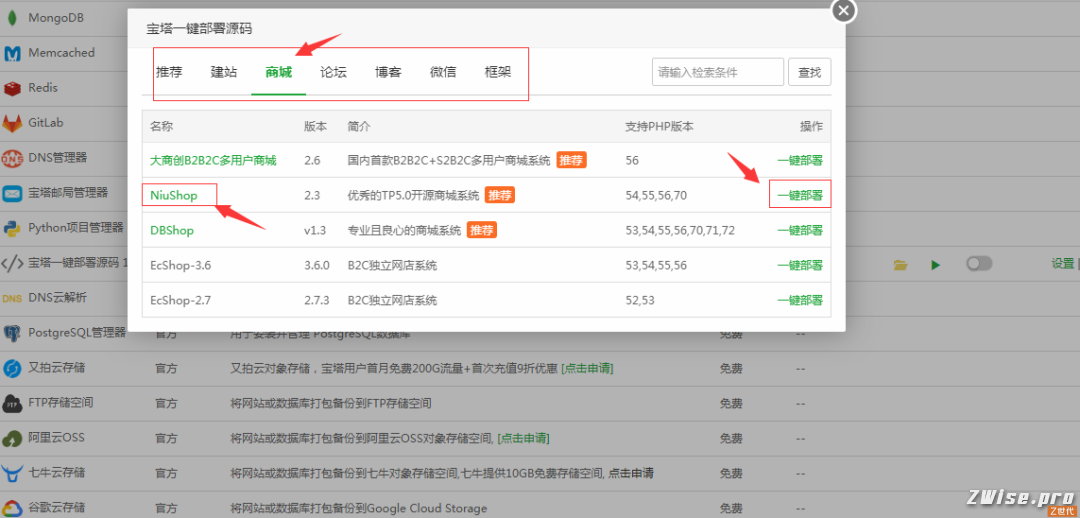The image size is (1080, 518).
Task: Click the Redis icon
Action: tap(12, 88)
